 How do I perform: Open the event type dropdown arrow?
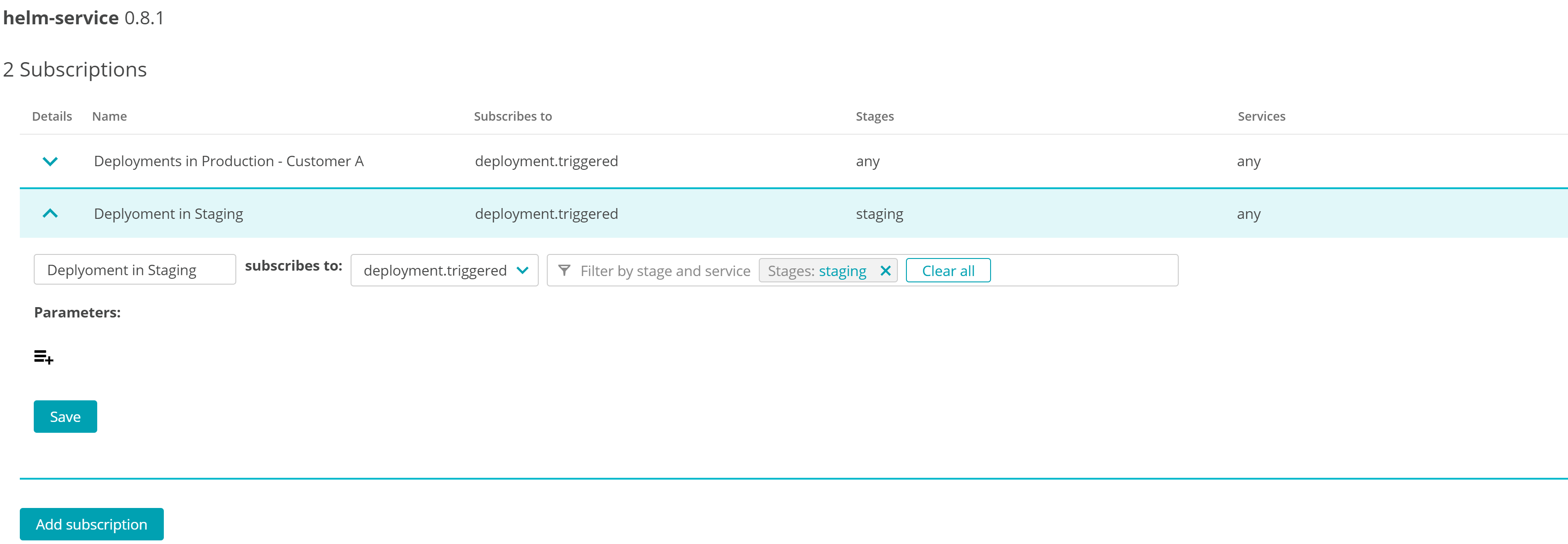522,271
